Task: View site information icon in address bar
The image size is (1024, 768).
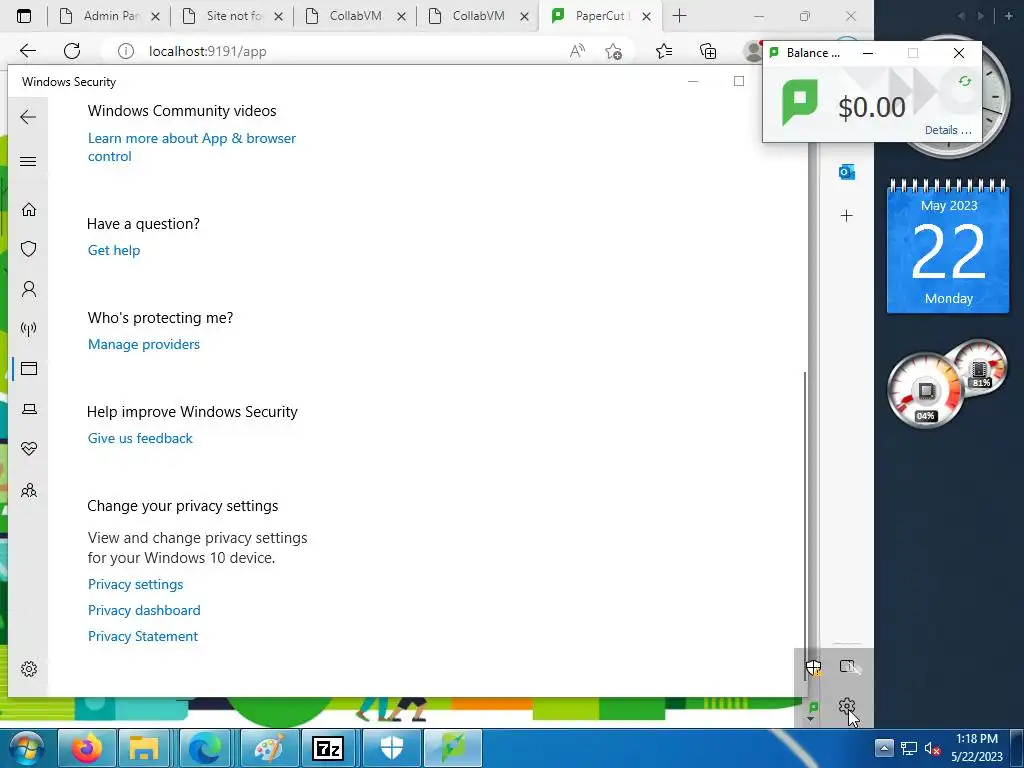Action: 125,51
